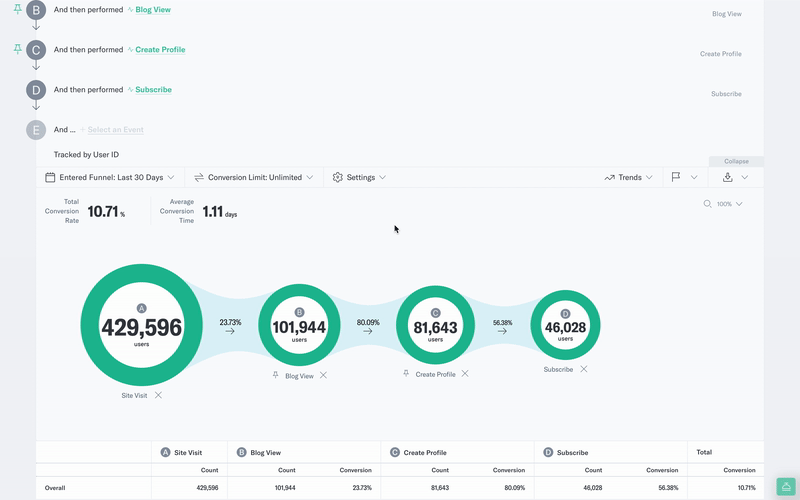This screenshot has width=800, height=500.
Task: Click the right-side Create Profile label
Action: point(720,54)
